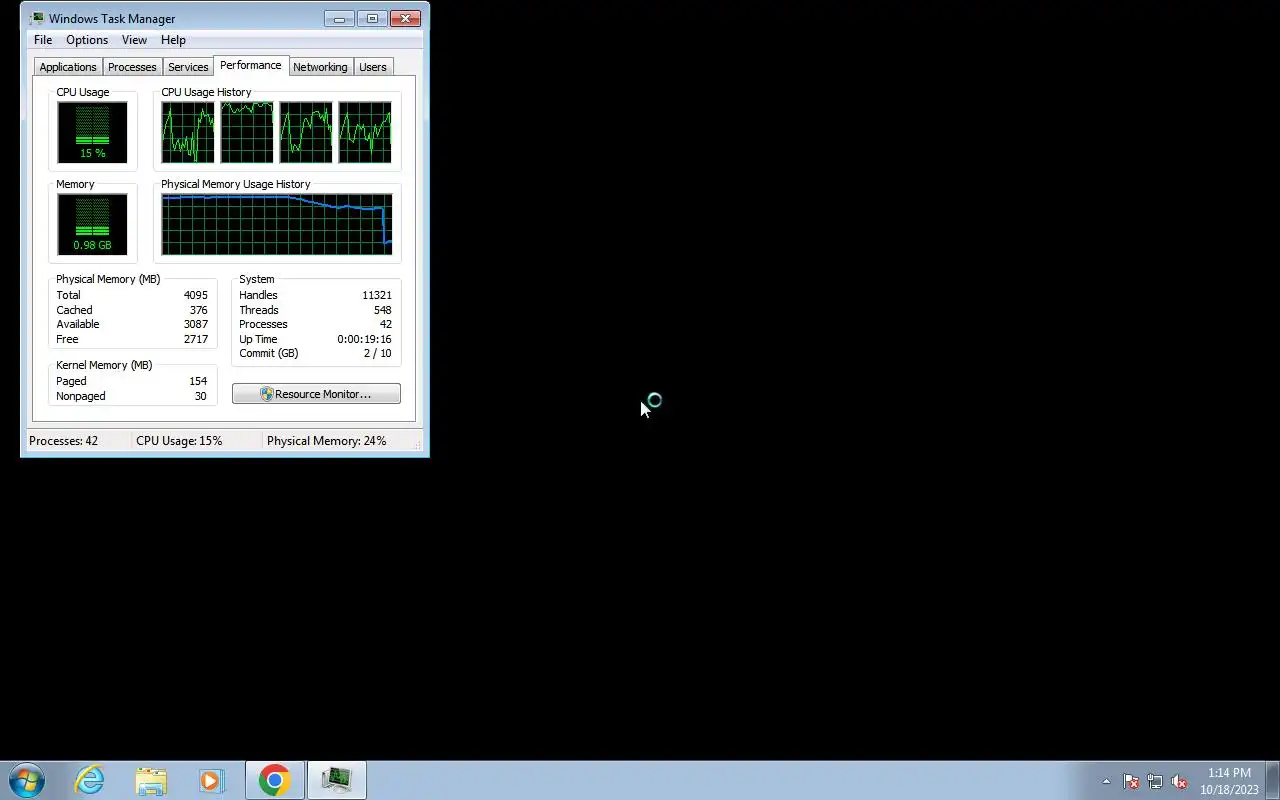Open the Options menu
This screenshot has width=1280, height=800.
click(87, 40)
